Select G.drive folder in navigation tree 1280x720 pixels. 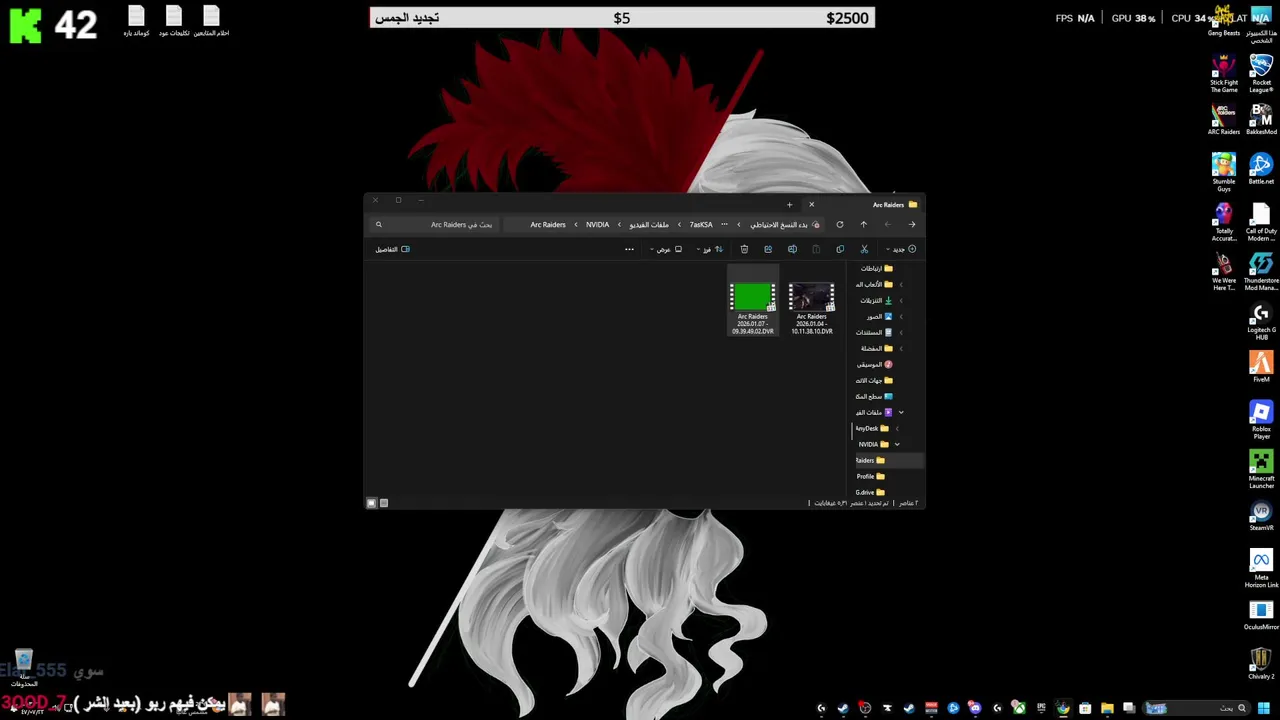point(870,492)
